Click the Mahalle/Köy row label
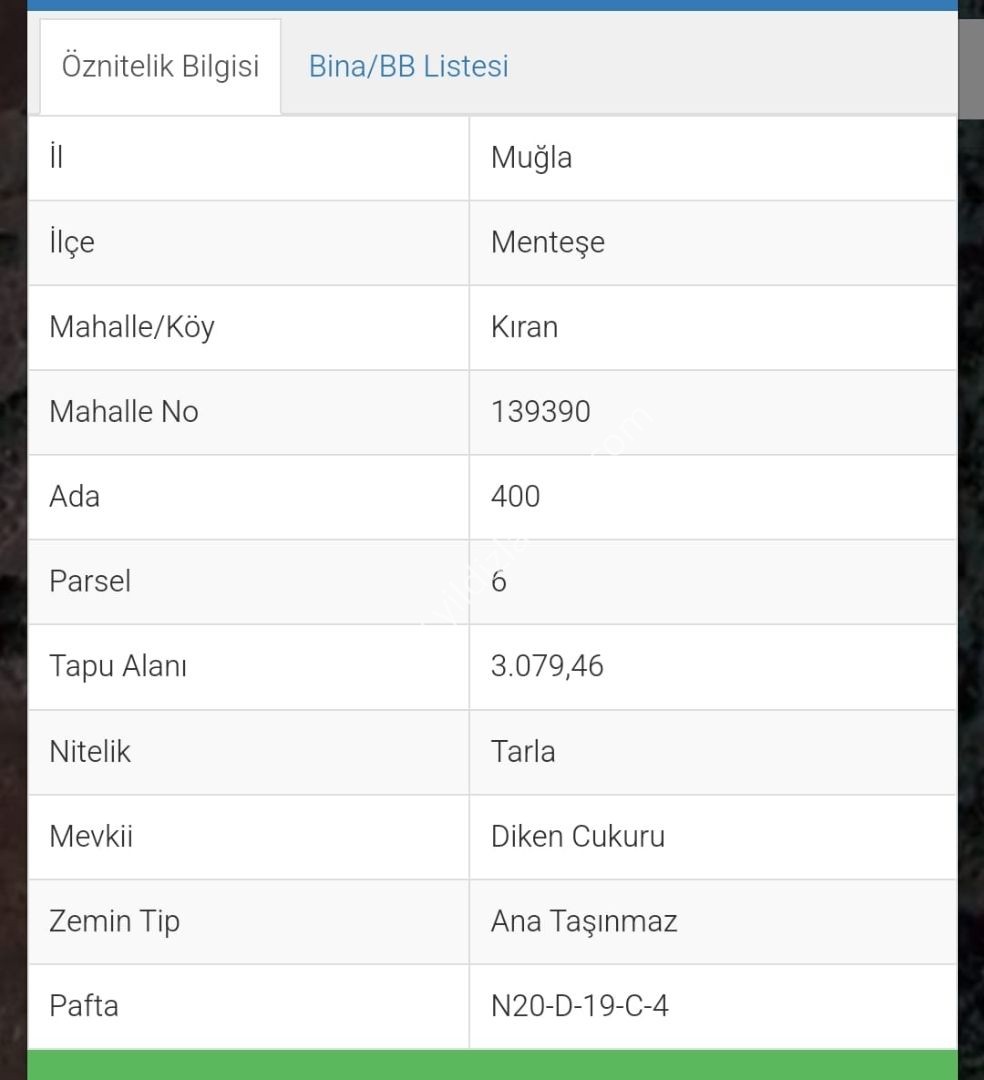The image size is (984, 1080). pos(132,327)
